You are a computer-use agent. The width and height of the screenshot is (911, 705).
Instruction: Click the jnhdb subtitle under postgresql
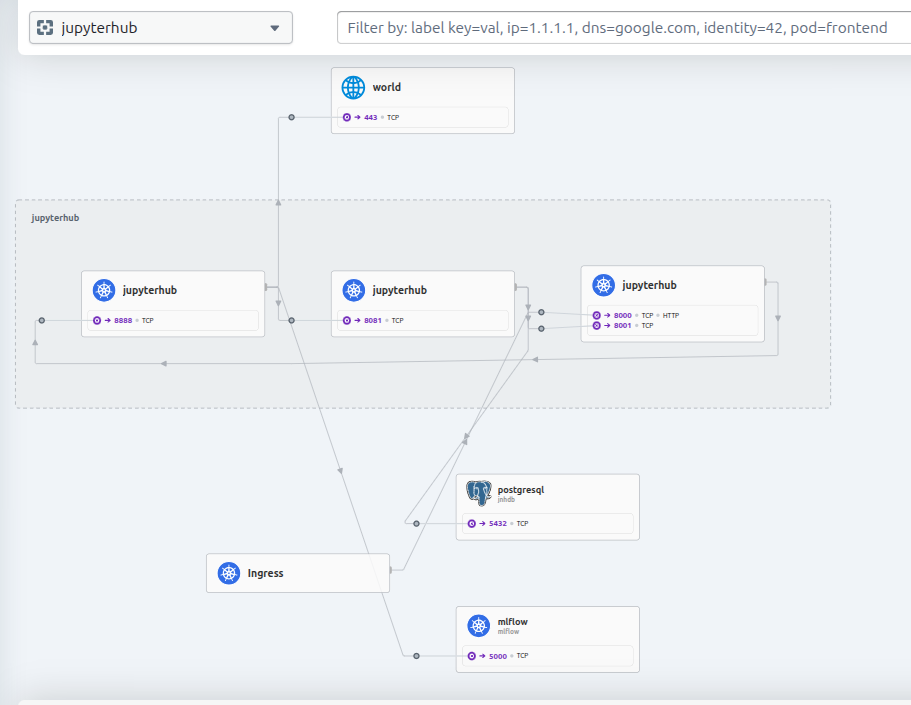[506, 499]
